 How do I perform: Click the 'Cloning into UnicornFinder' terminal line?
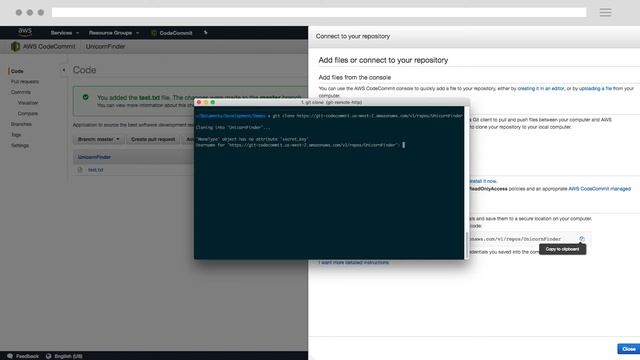233,127
